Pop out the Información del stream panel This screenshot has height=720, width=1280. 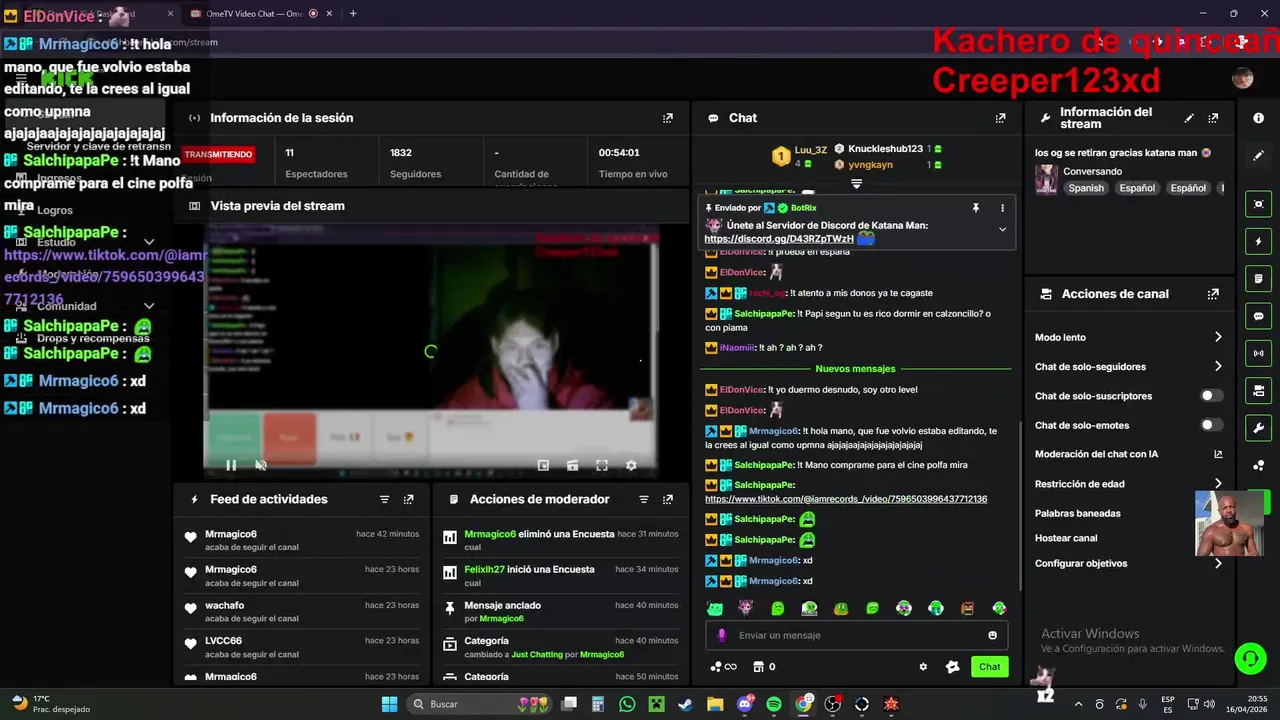pos(1213,118)
